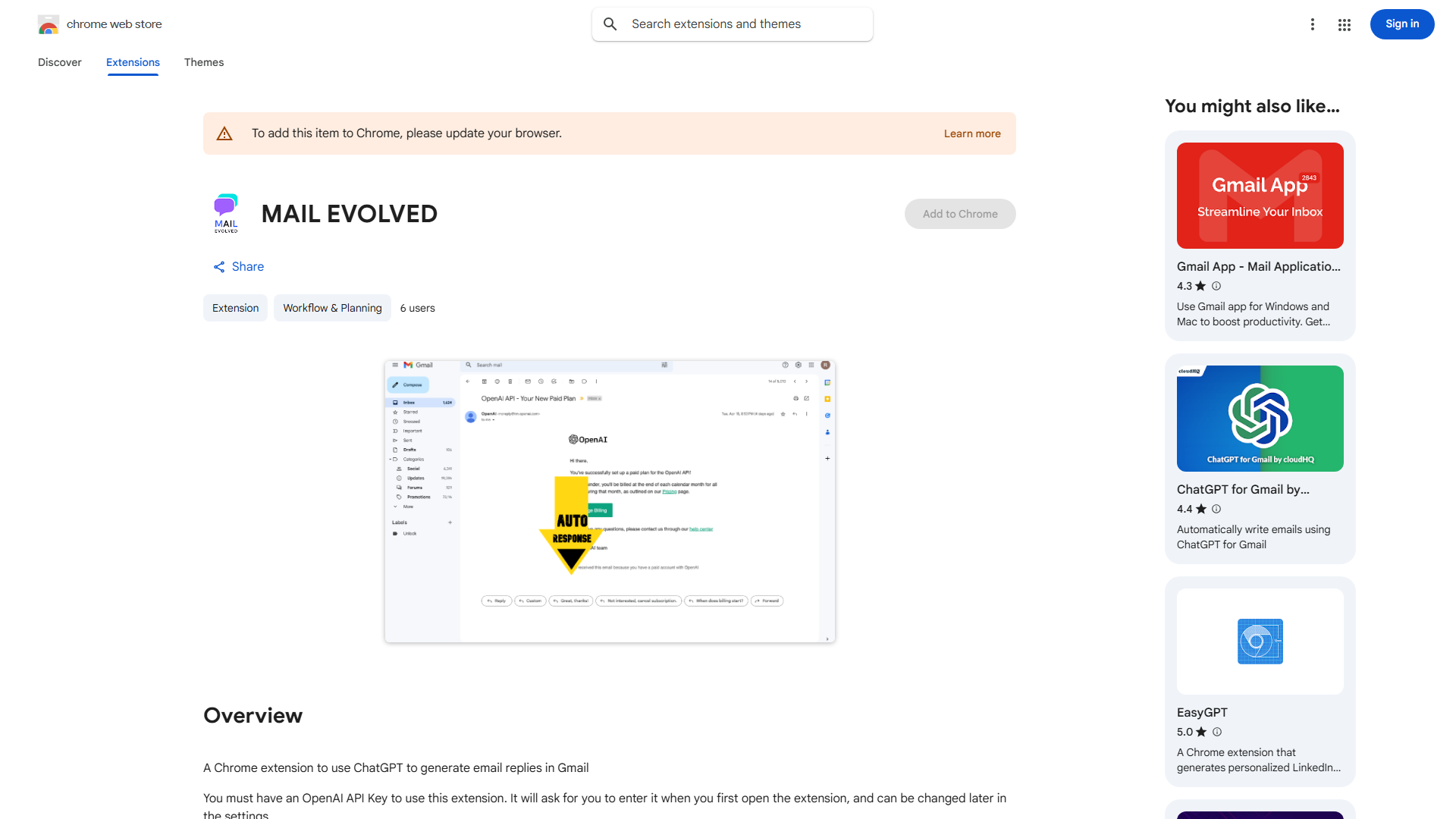The height and width of the screenshot is (819, 1456).
Task: Show the next screenshot with the arrow chevron
Action: click(x=827, y=639)
